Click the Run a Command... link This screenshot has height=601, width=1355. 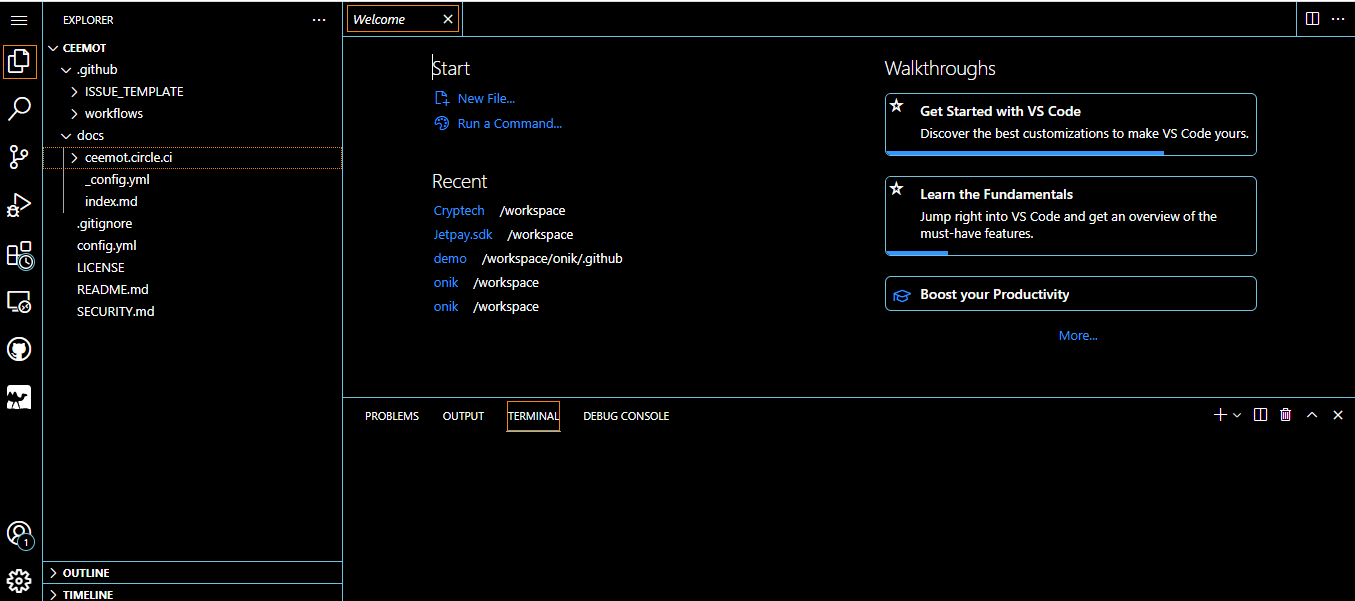(510, 124)
